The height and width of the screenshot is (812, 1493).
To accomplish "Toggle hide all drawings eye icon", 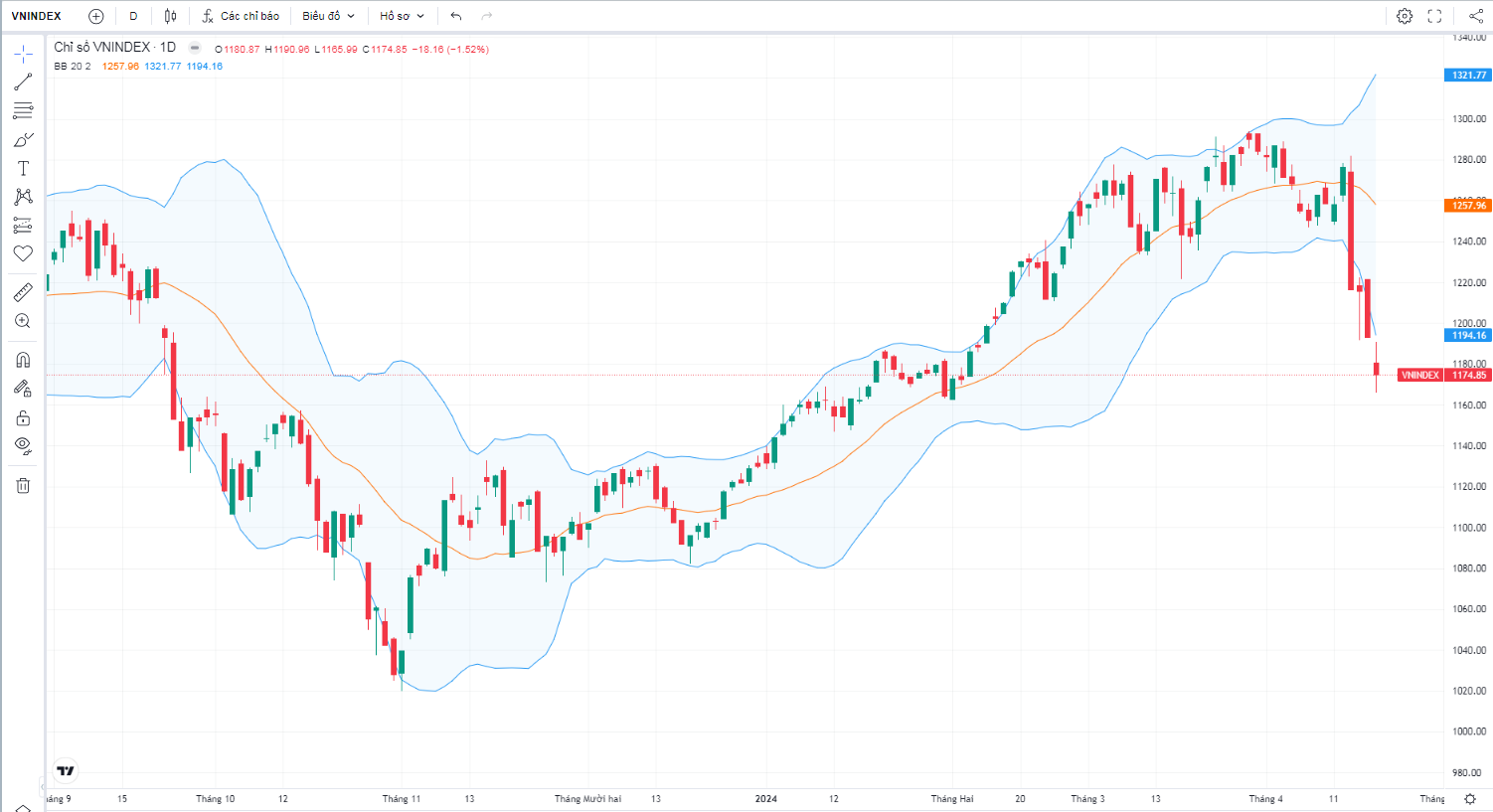I will coord(23,446).
